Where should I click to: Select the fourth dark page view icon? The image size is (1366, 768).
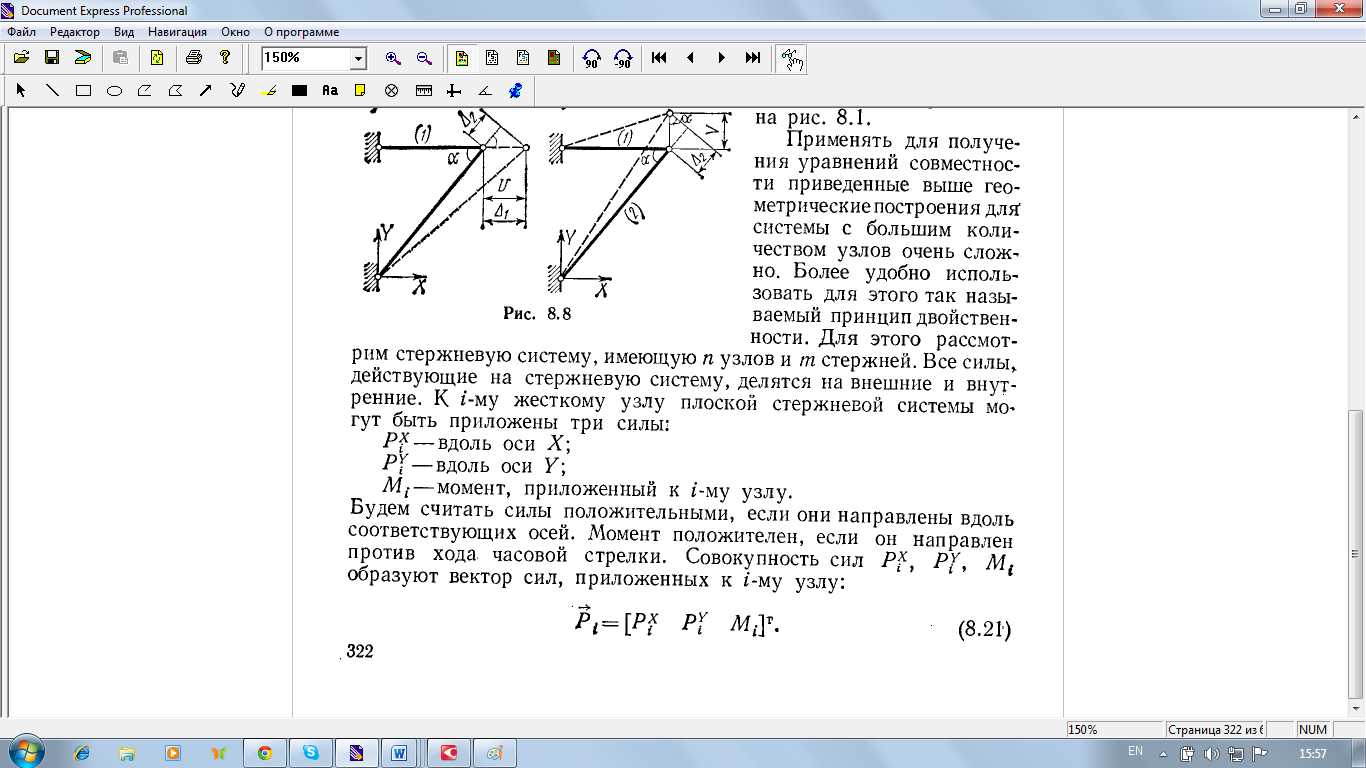click(554, 58)
